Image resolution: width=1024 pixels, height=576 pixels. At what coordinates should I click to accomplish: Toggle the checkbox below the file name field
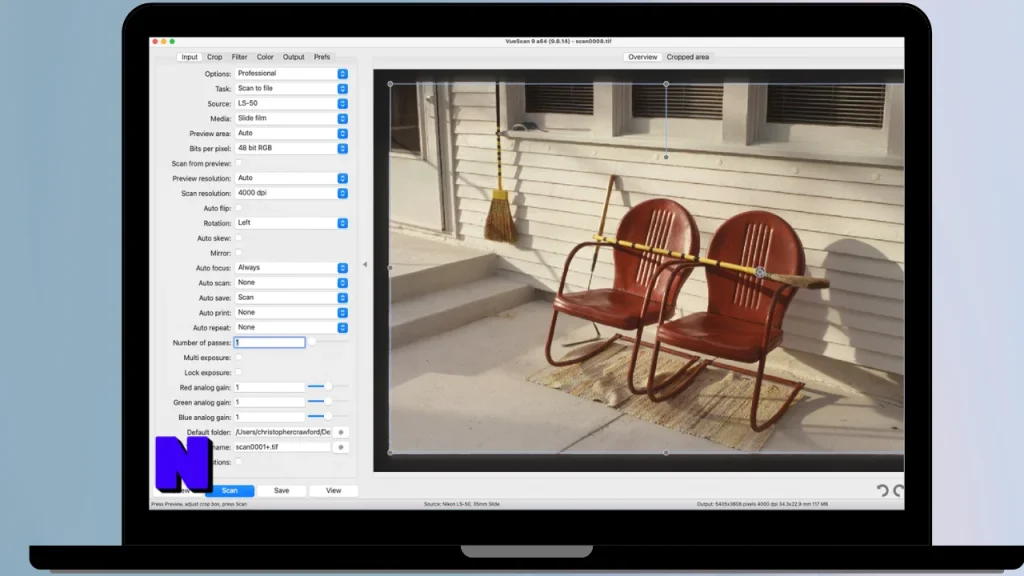(238, 462)
